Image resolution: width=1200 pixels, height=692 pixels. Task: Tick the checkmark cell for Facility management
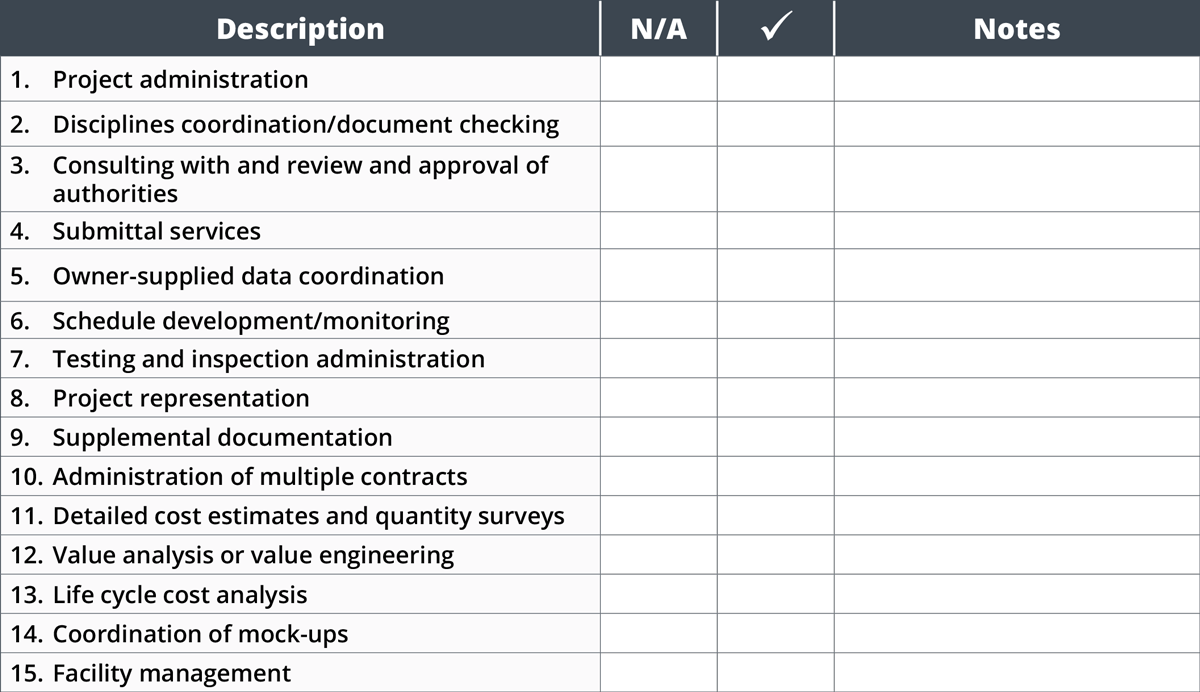pyautogui.click(x=776, y=673)
